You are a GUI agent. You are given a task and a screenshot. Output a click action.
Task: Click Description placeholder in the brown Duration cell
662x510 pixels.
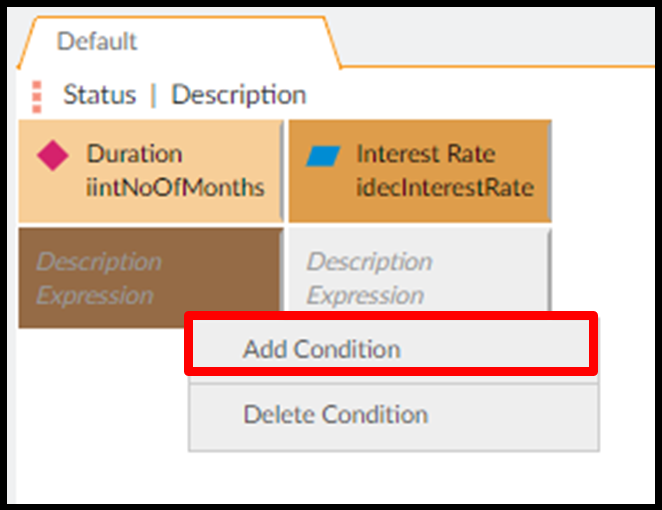[99, 262]
